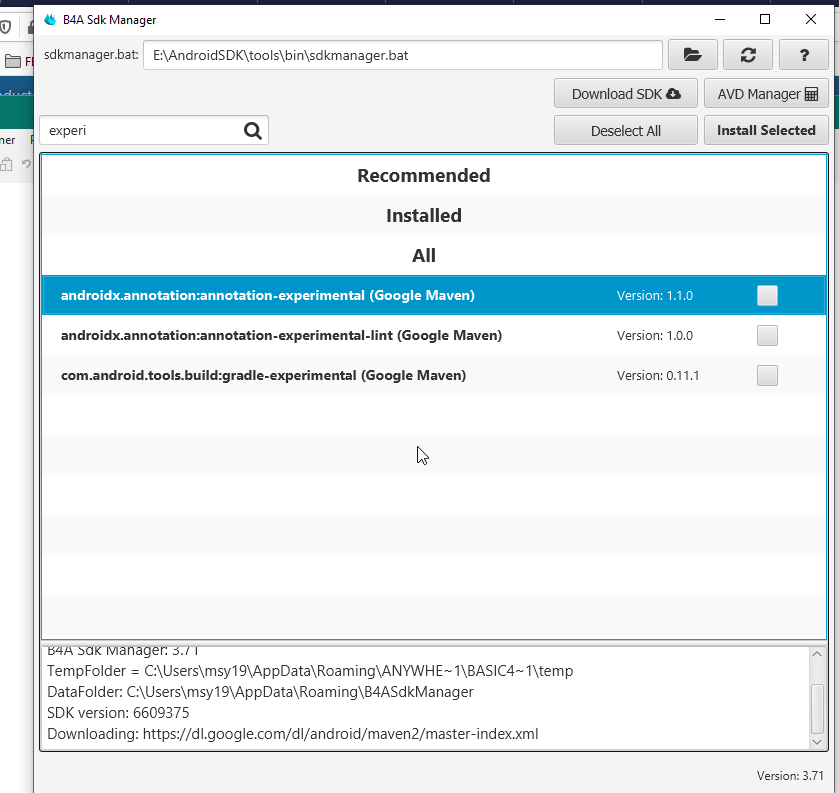Click the 'Version: 1.1.0' text
This screenshot has width=839, height=793.
[654, 296]
